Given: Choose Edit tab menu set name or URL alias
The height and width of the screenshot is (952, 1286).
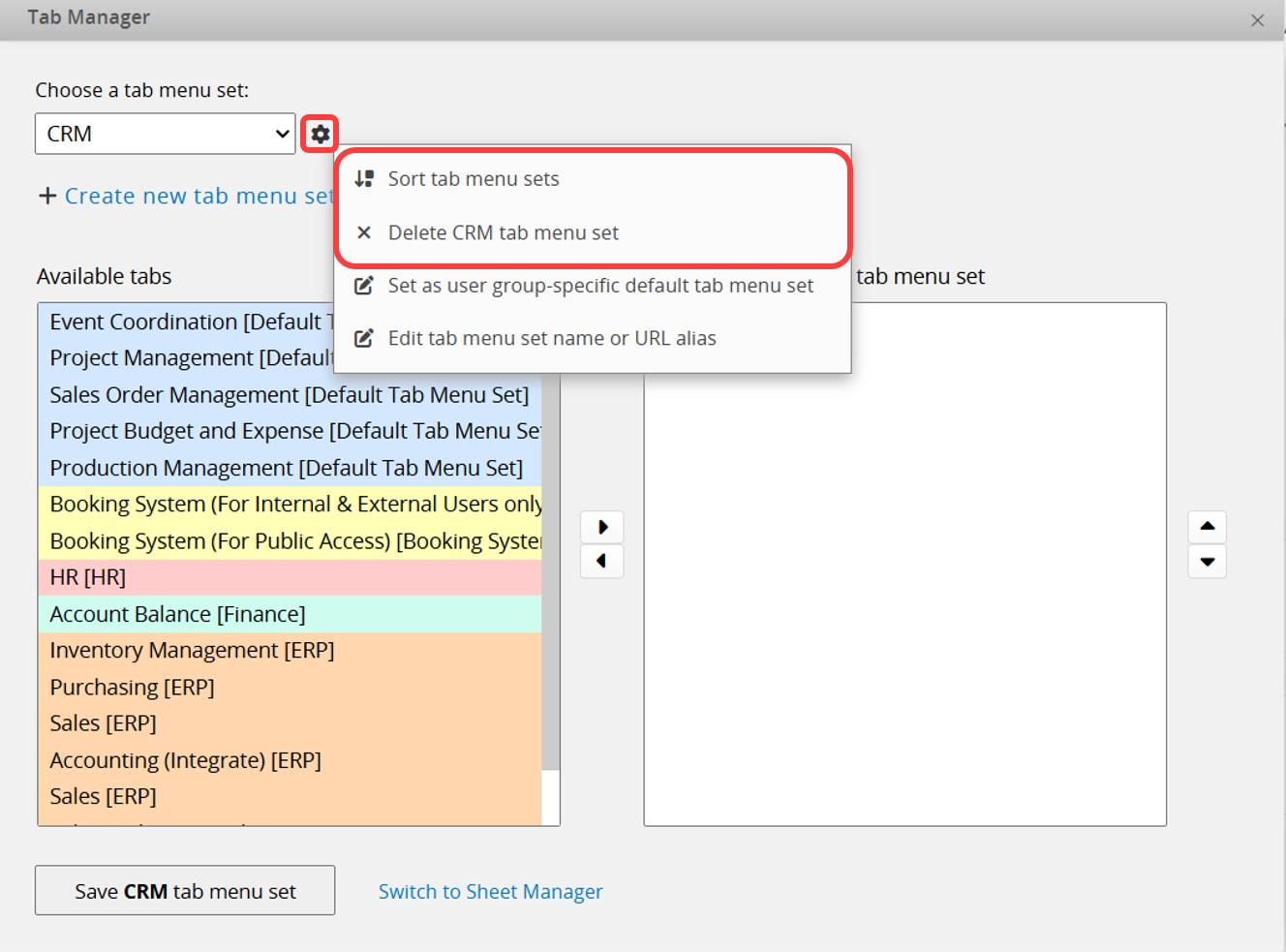Looking at the screenshot, I should coord(552,339).
